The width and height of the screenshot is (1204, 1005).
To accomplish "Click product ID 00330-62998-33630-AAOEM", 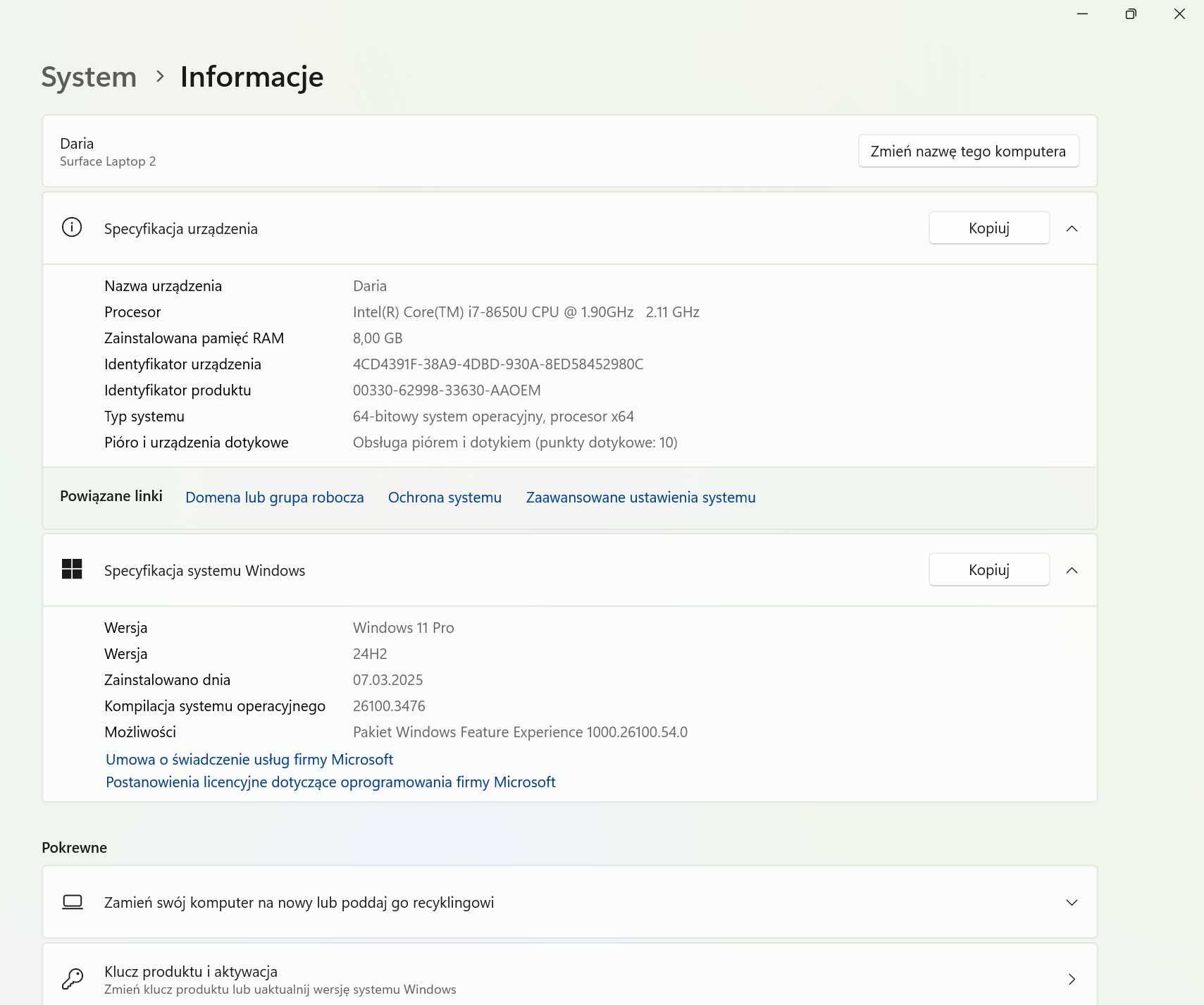I will pos(447,390).
